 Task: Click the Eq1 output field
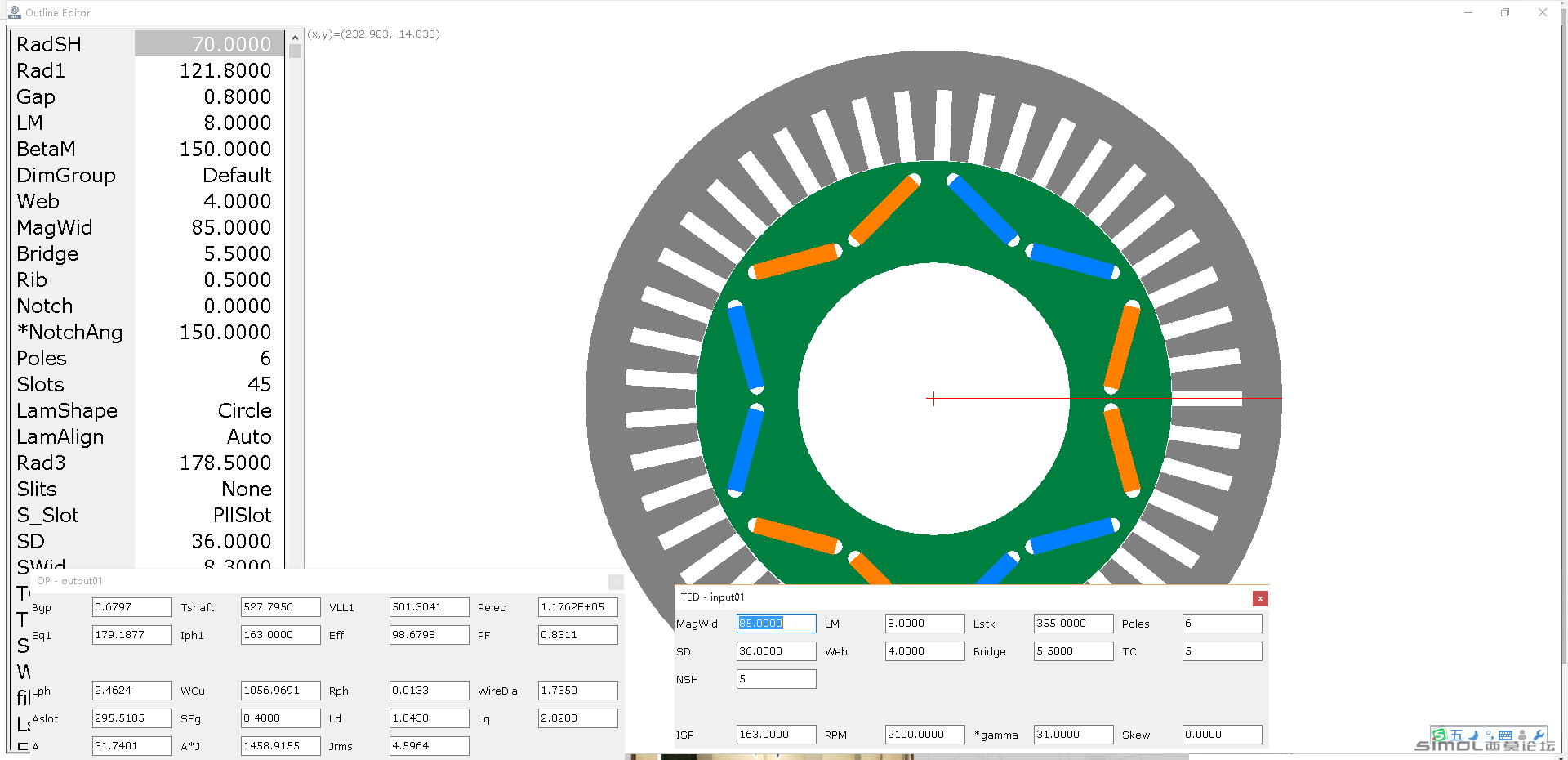(x=131, y=635)
